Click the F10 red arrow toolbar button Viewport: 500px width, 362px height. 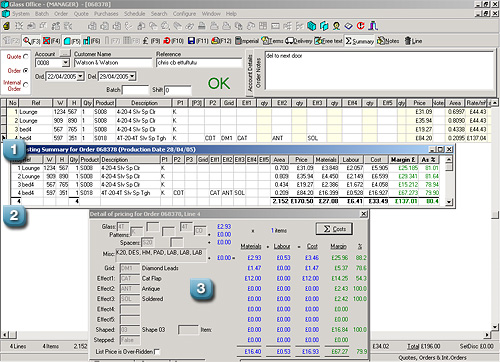174,41
